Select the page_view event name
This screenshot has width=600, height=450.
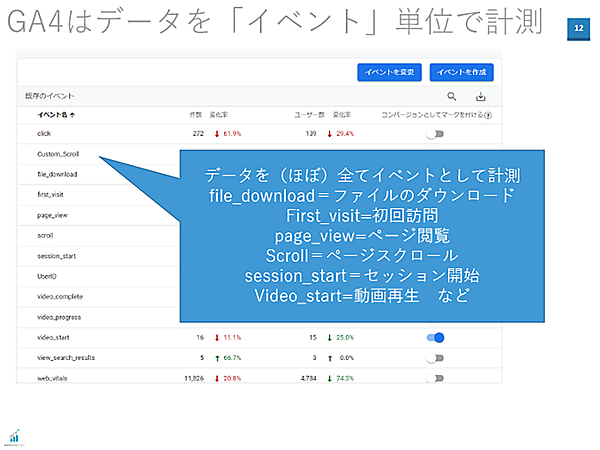tap(54, 214)
